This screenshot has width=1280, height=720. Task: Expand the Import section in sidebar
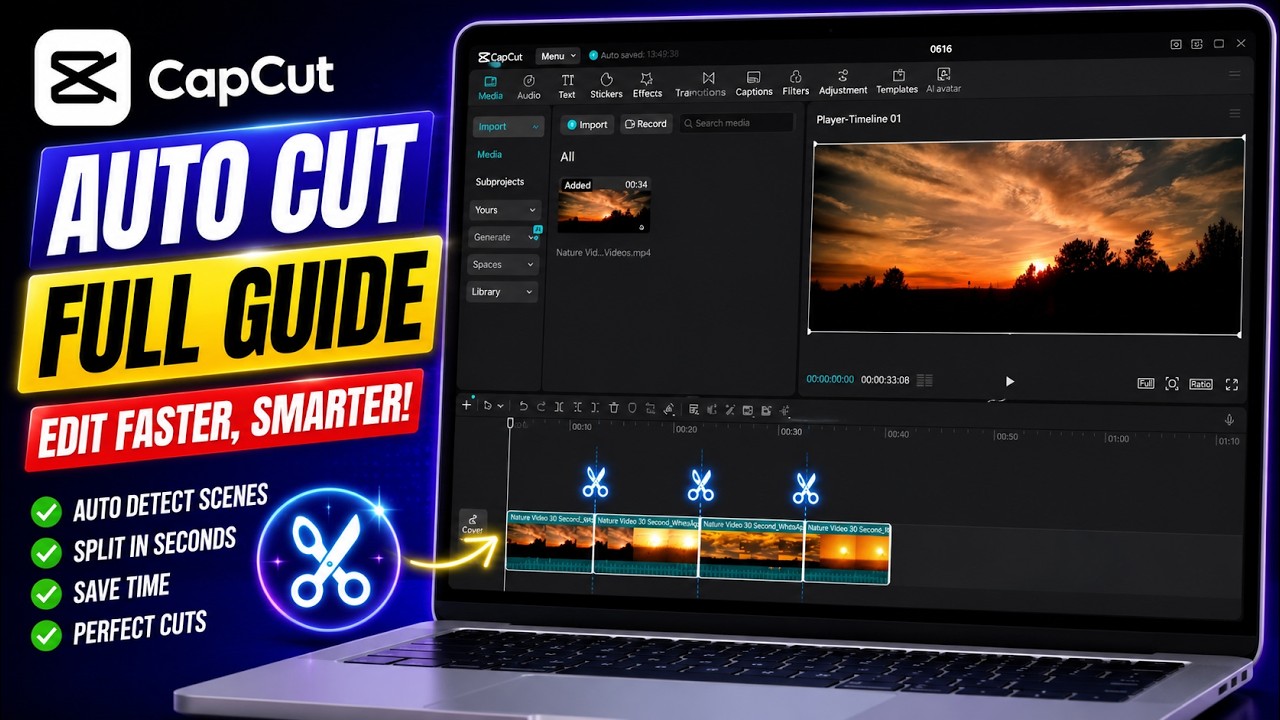(x=508, y=127)
